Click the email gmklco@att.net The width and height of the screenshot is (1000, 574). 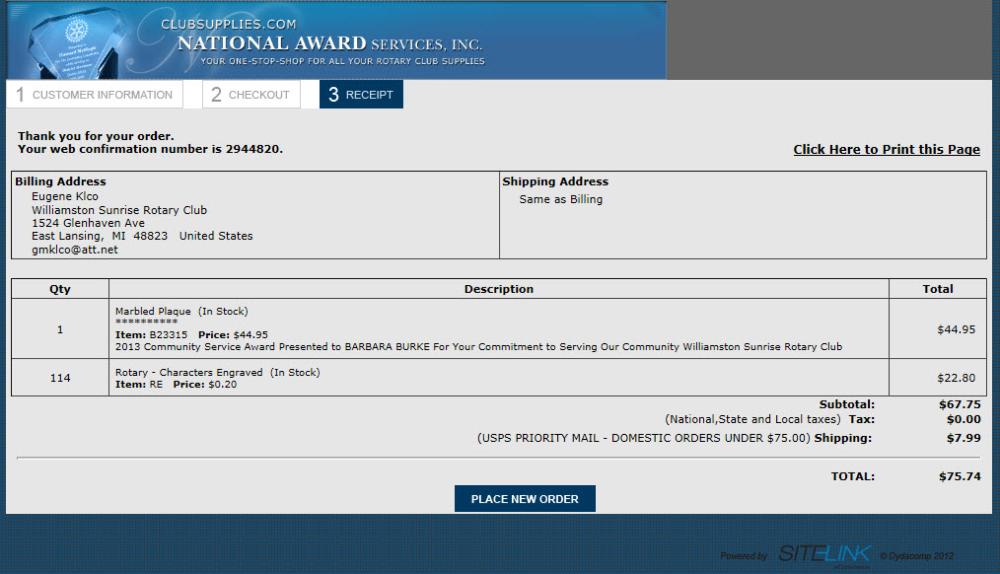[75, 249]
